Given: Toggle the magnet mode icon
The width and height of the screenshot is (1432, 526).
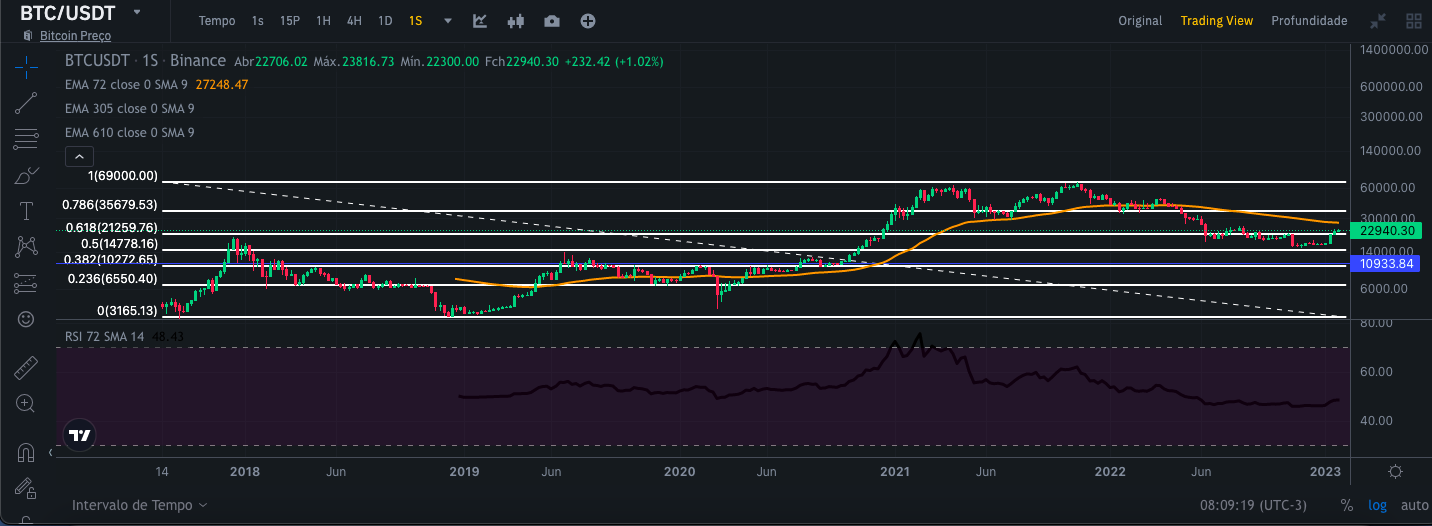Looking at the screenshot, I should tap(26, 452).
